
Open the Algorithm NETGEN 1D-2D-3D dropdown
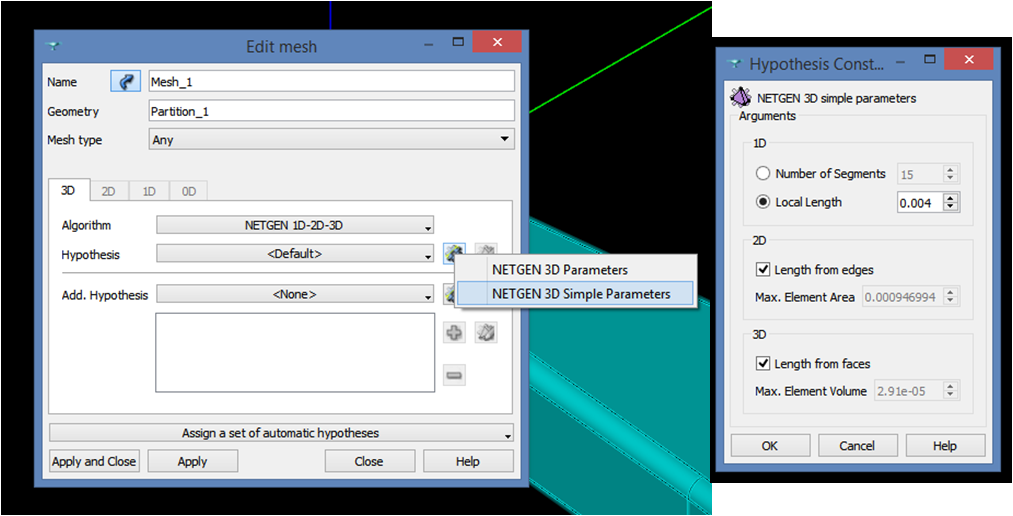(x=295, y=225)
